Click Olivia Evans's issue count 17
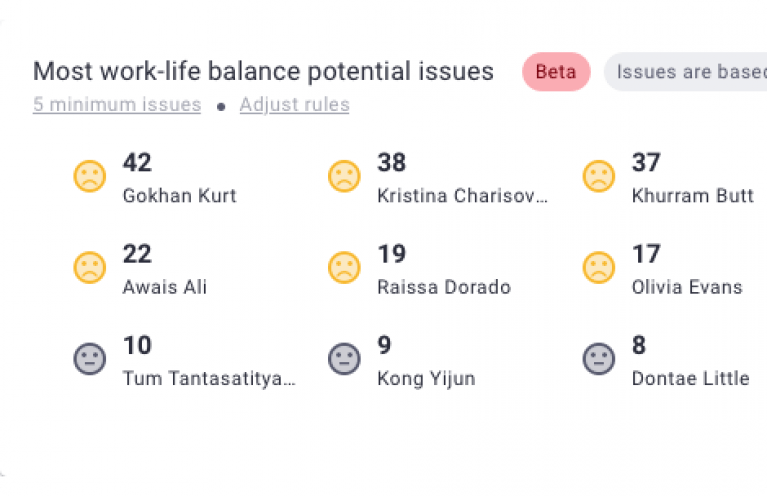This screenshot has height=496, width=767. (646, 254)
